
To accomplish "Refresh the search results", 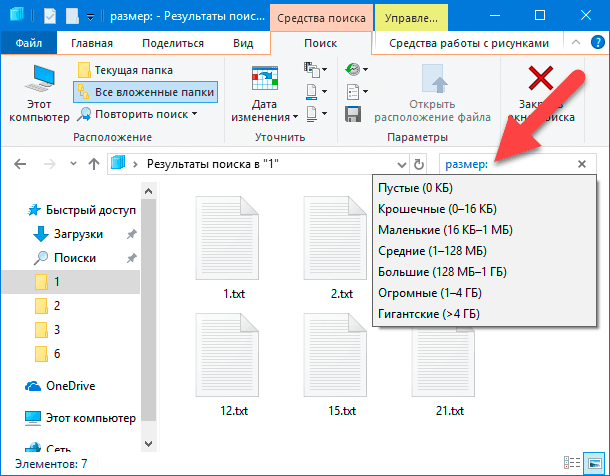I will pyautogui.click(x=419, y=164).
